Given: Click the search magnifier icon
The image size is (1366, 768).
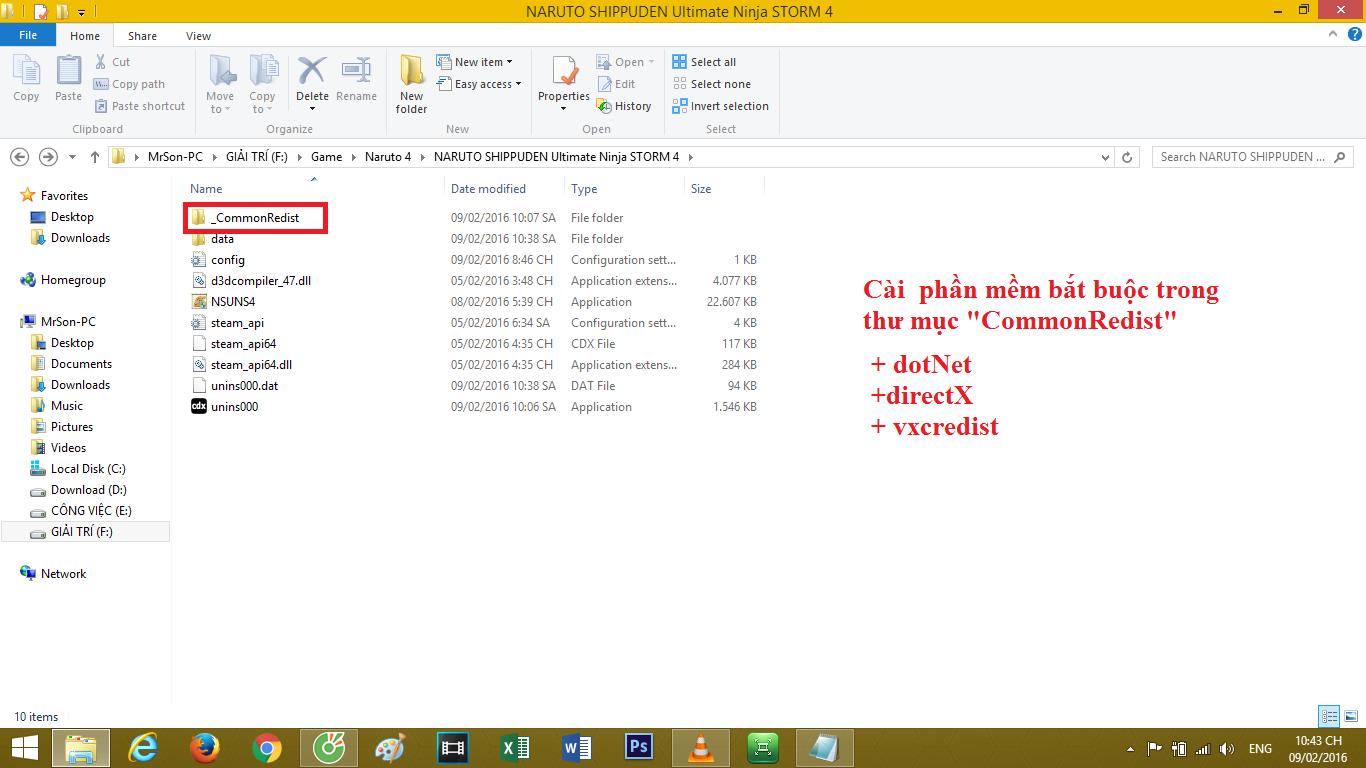Looking at the screenshot, I should [x=1340, y=157].
